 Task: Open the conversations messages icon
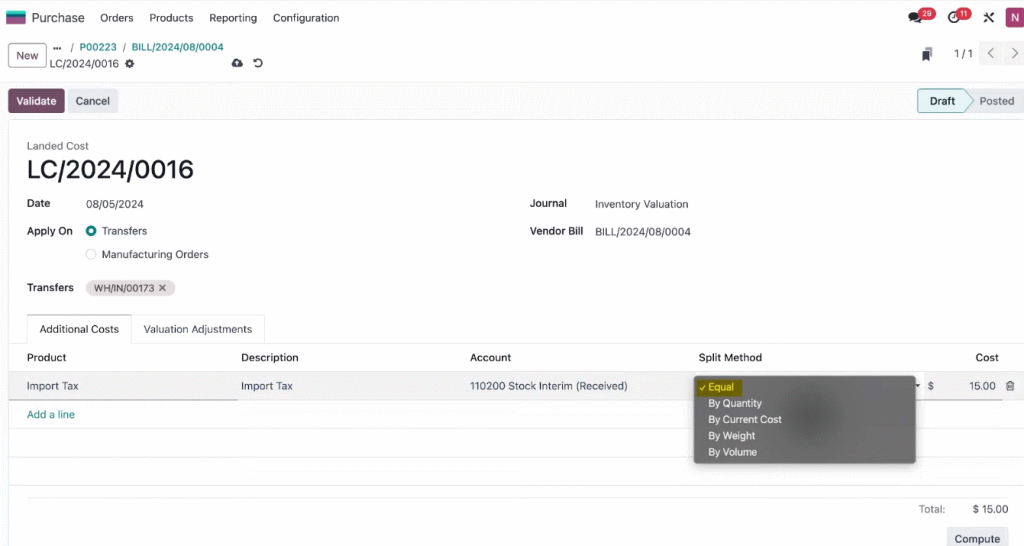[916, 18]
